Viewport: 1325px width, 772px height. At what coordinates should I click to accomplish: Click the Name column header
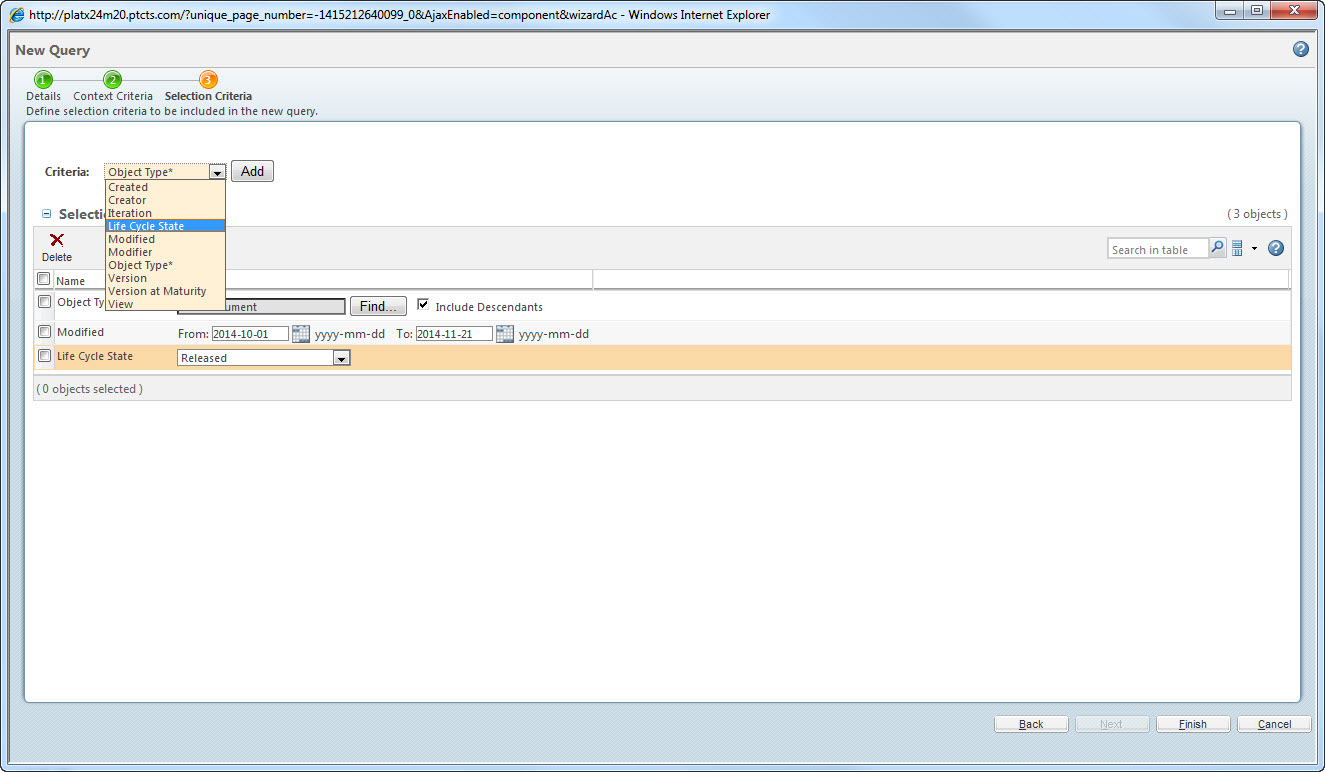coord(70,281)
